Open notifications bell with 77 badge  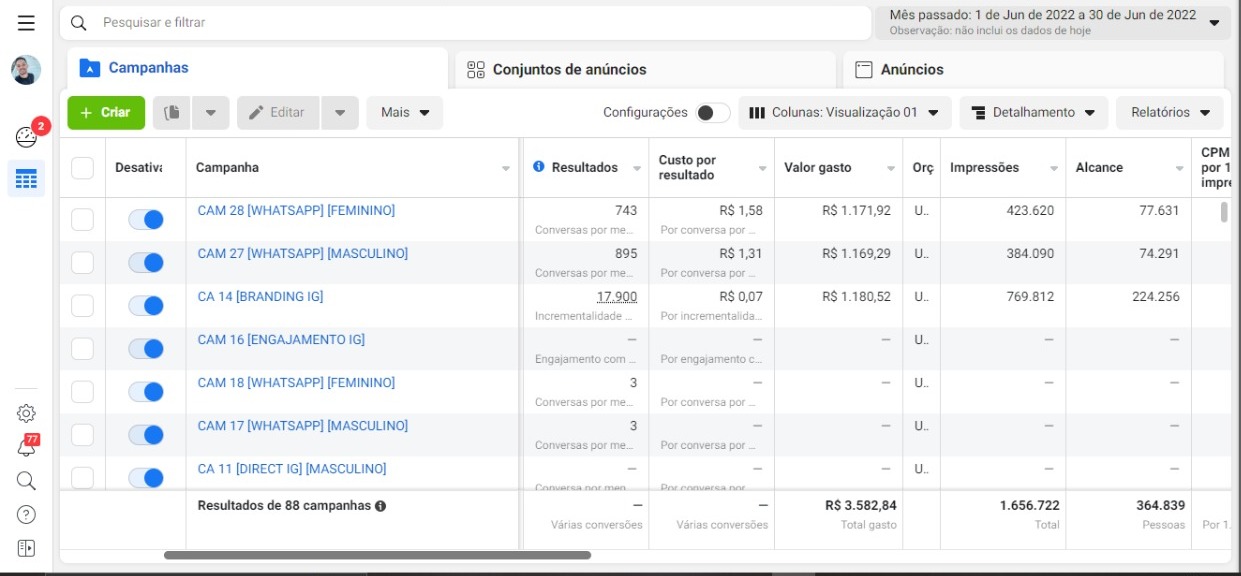pos(26,448)
